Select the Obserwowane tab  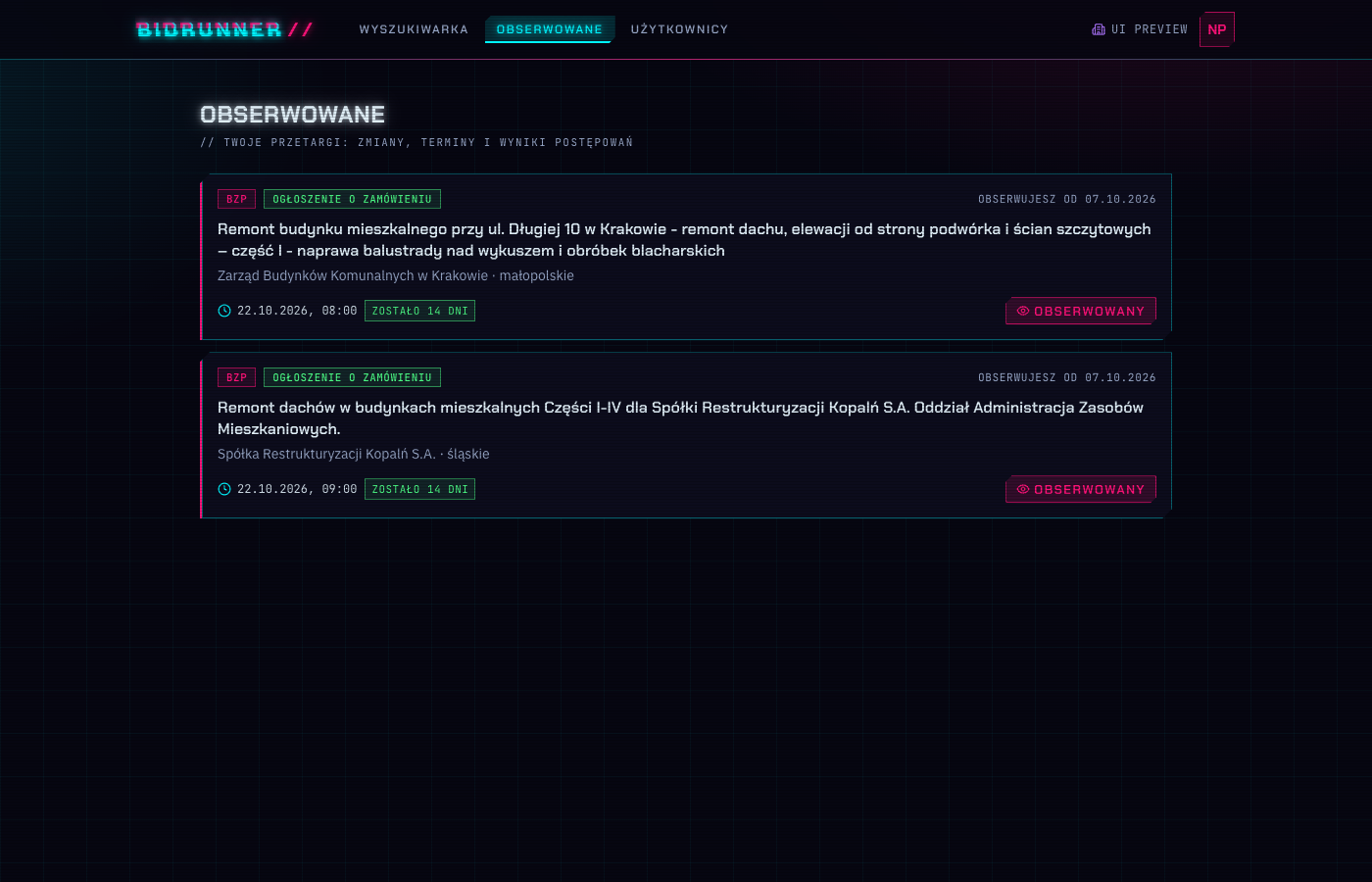tap(550, 29)
